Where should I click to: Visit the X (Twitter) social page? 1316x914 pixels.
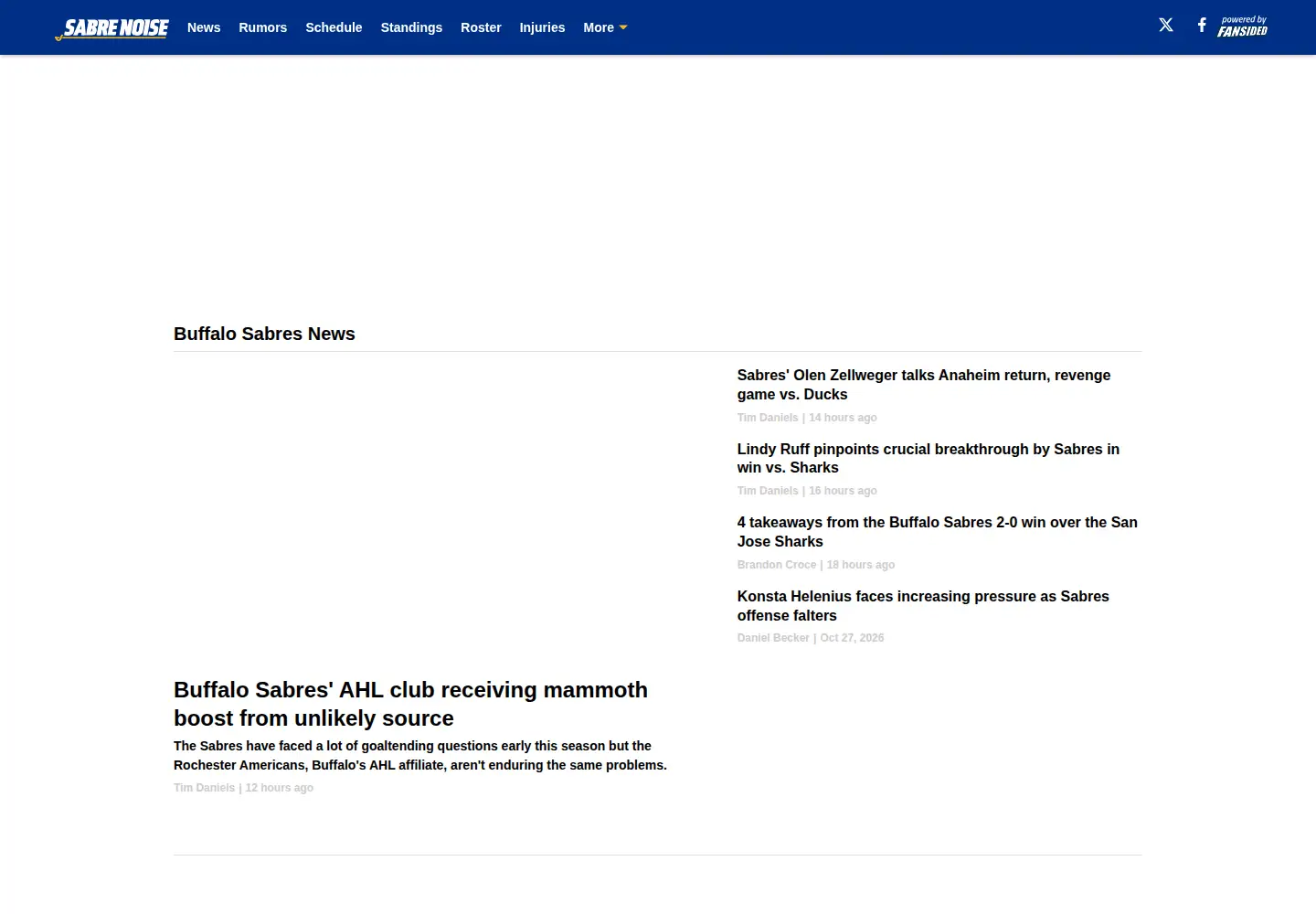point(1165,26)
